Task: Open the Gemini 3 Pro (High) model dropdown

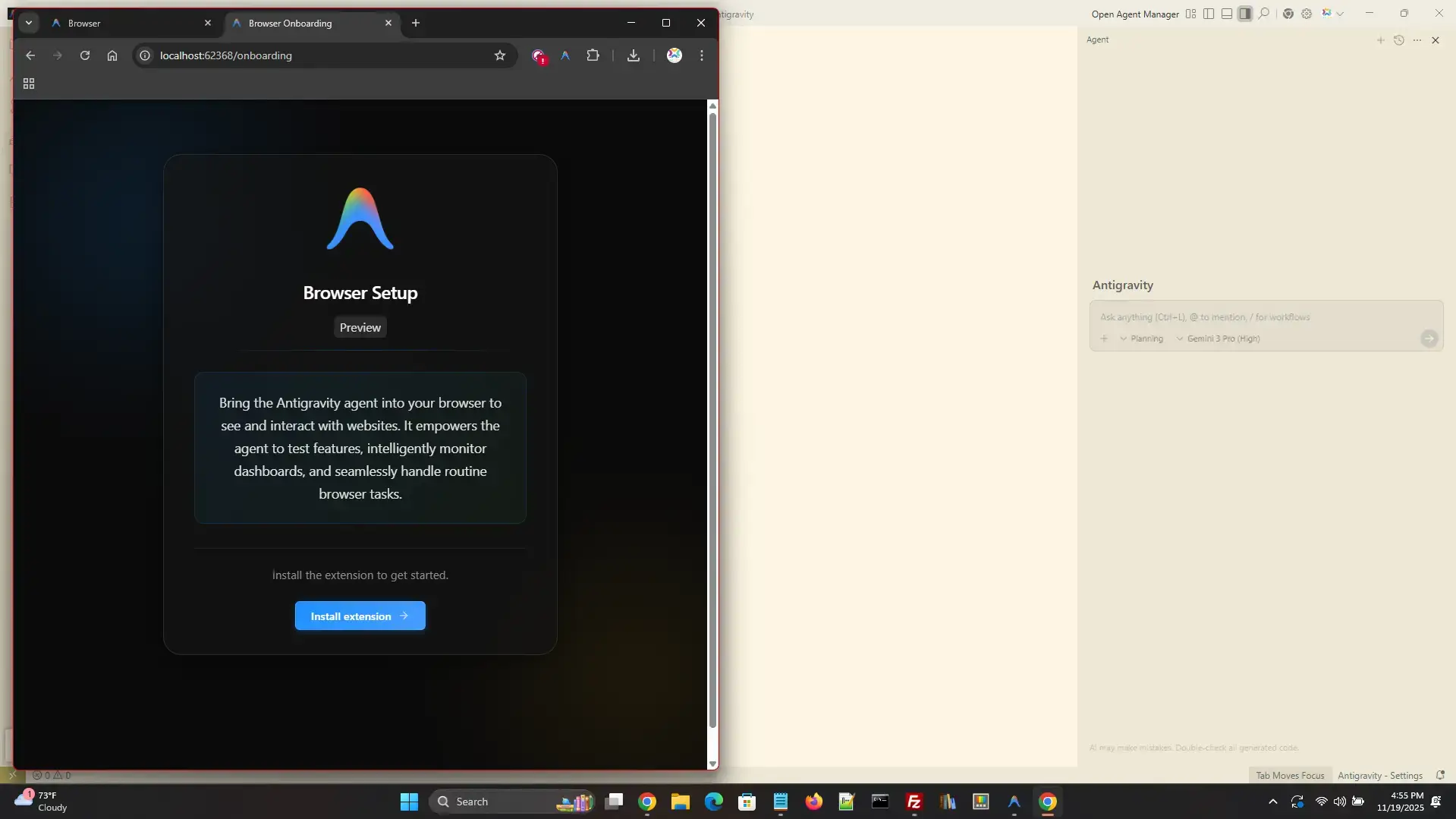Action: (1218, 339)
